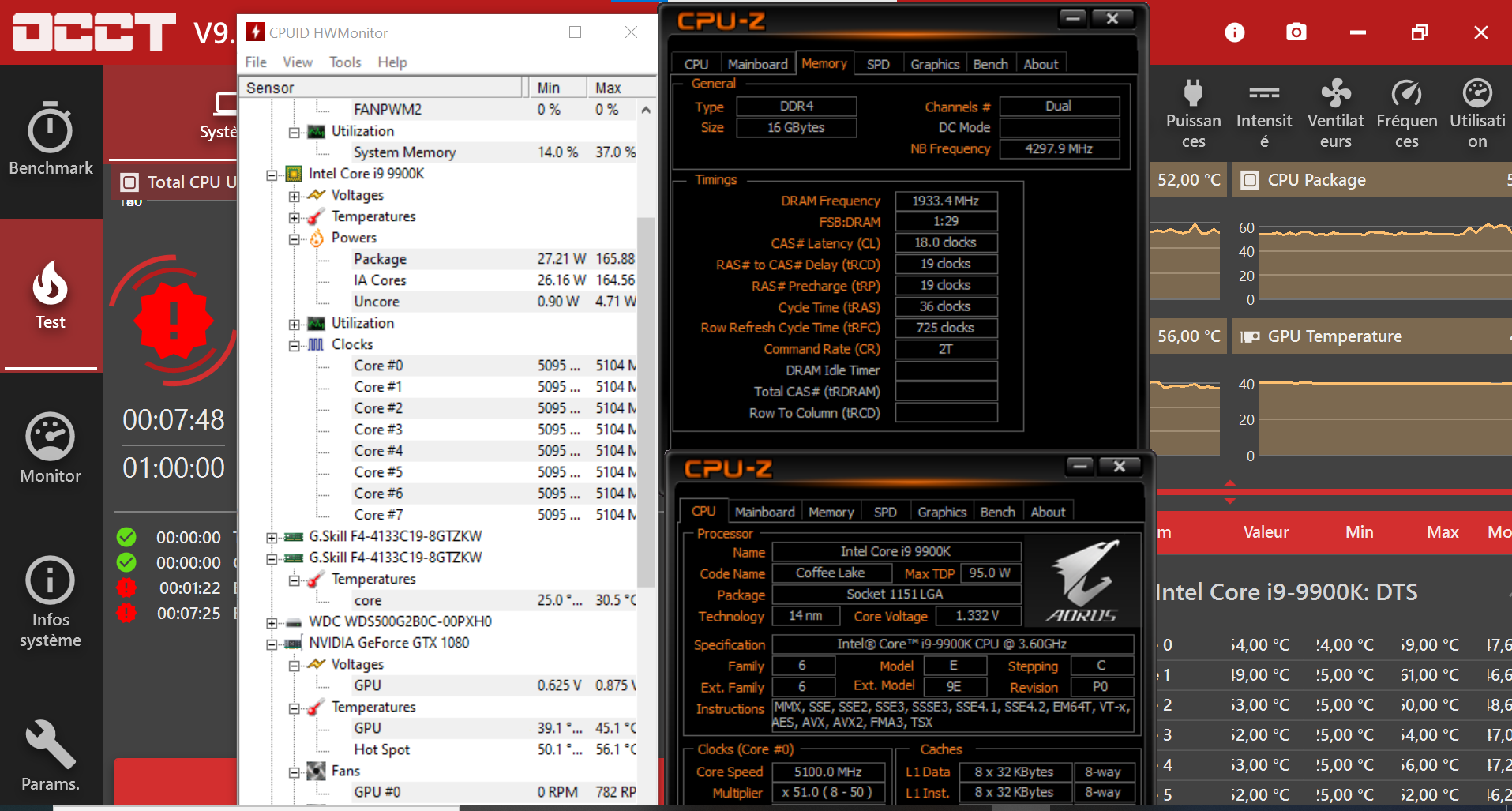Toggle the CPU Package graph checkbox
1512x811 pixels.
coord(1250,181)
